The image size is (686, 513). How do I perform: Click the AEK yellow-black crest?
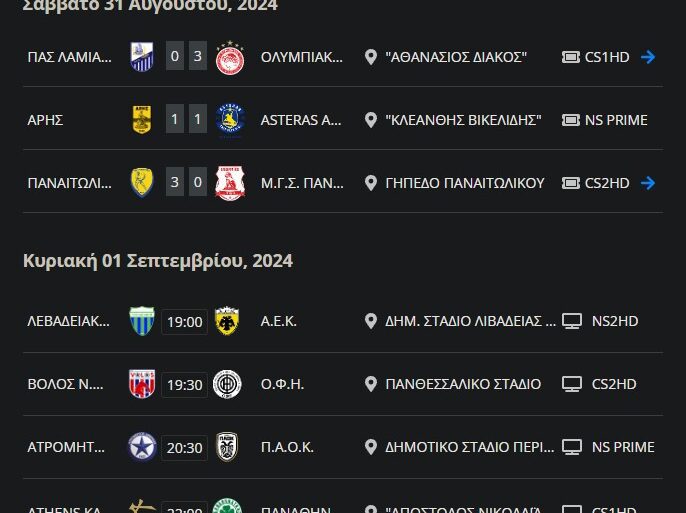(x=227, y=321)
